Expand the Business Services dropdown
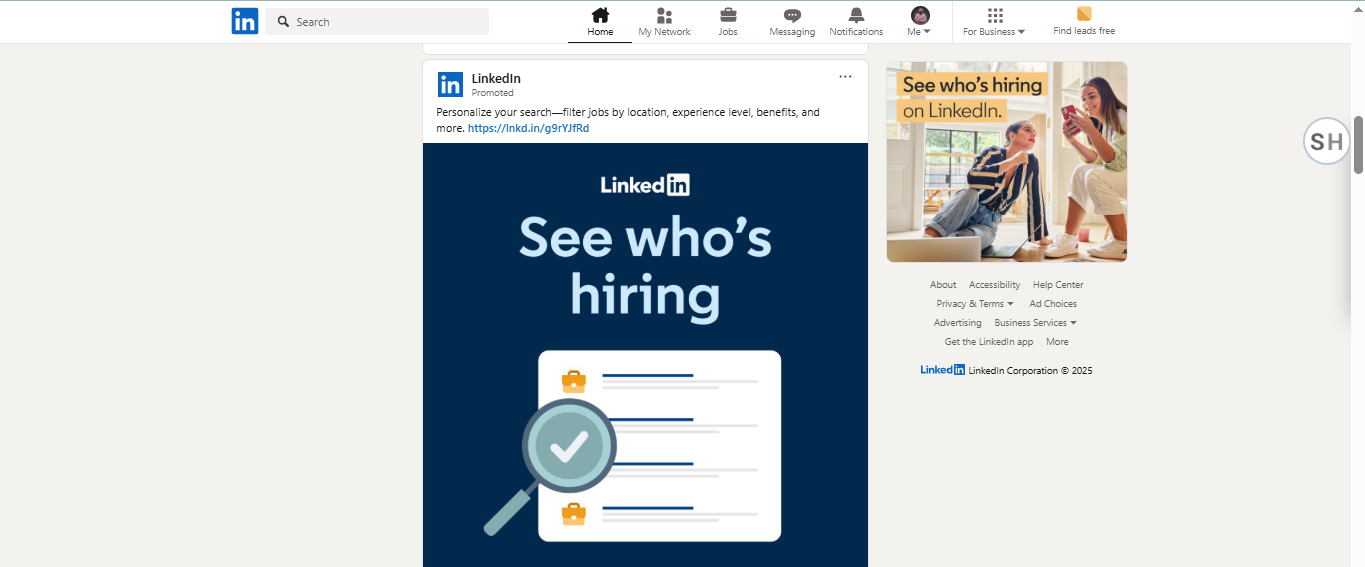 tap(1035, 323)
